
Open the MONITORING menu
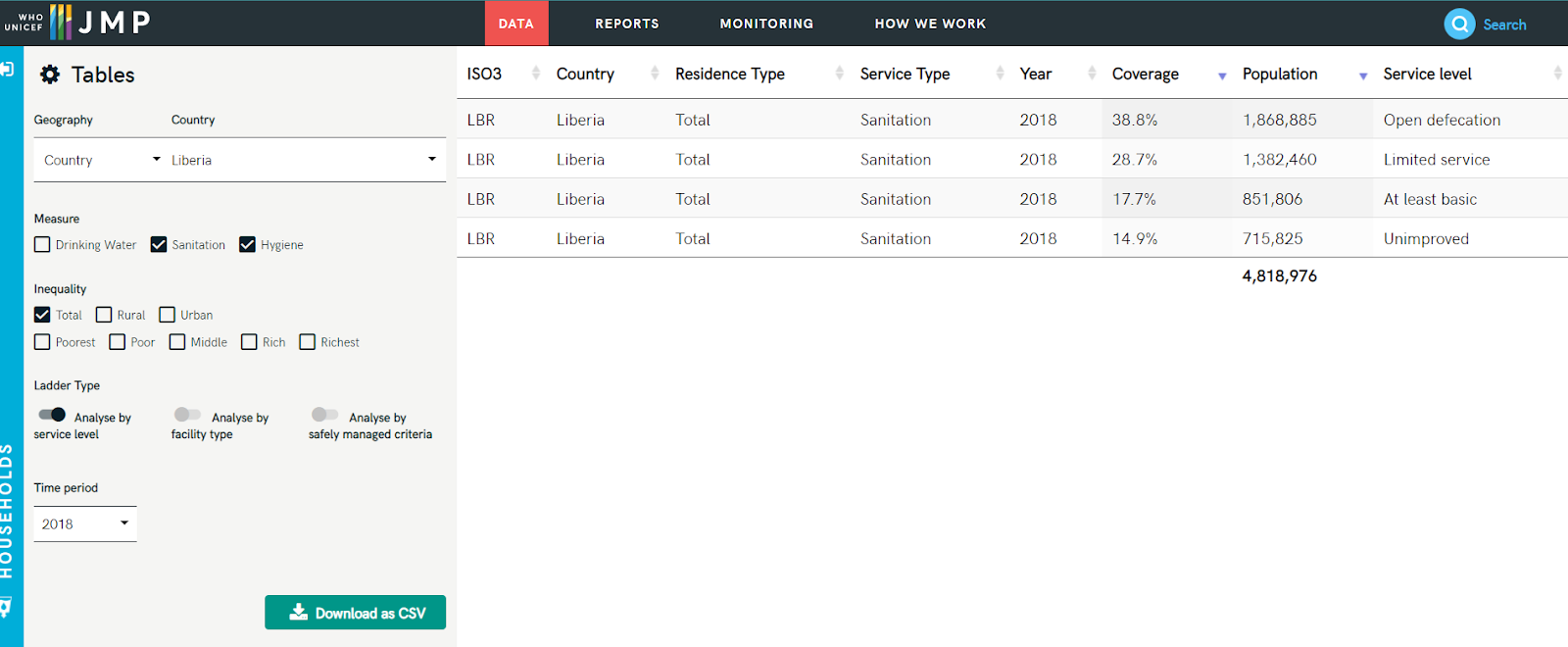tap(766, 24)
